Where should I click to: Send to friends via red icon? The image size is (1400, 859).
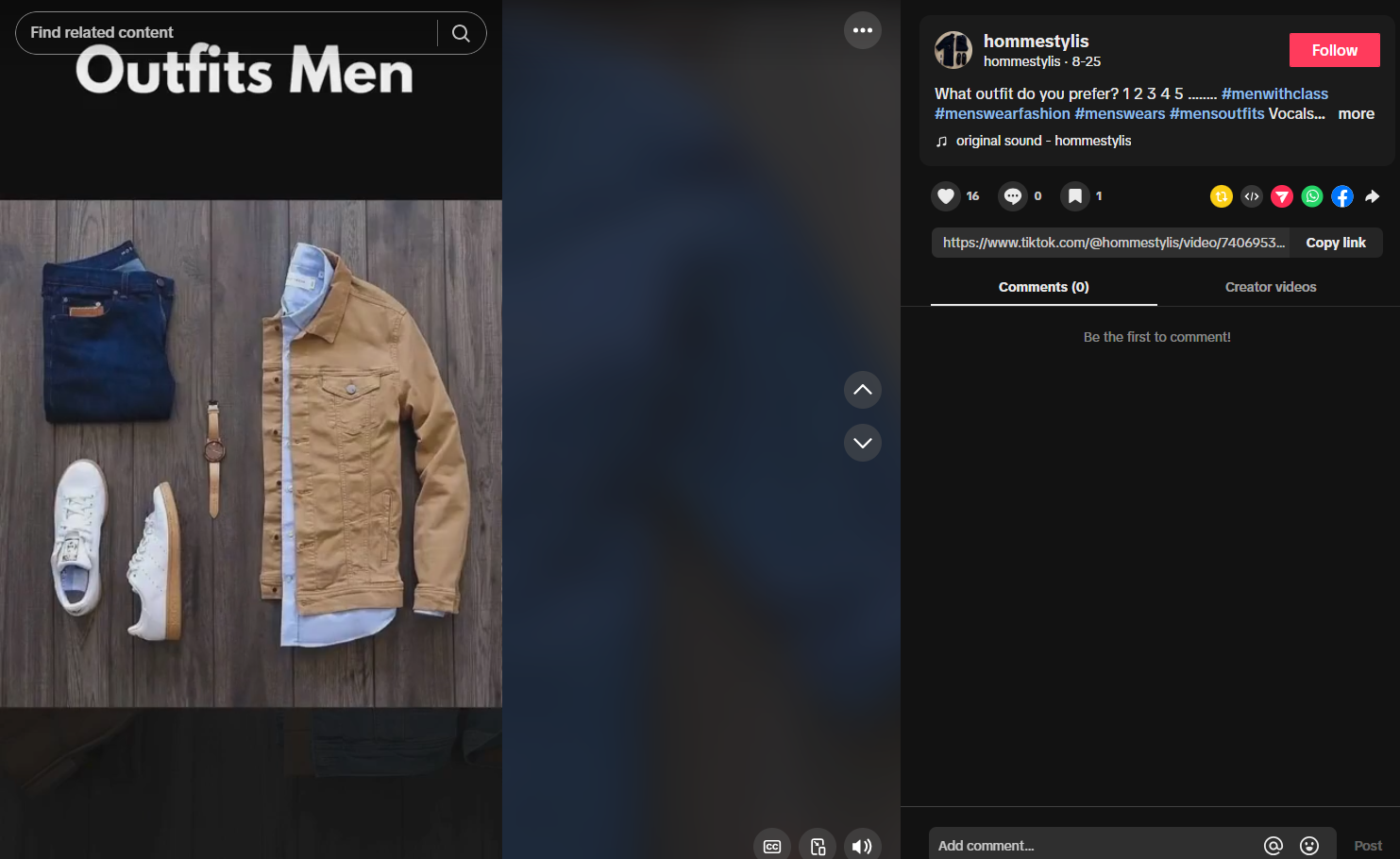pos(1282,196)
